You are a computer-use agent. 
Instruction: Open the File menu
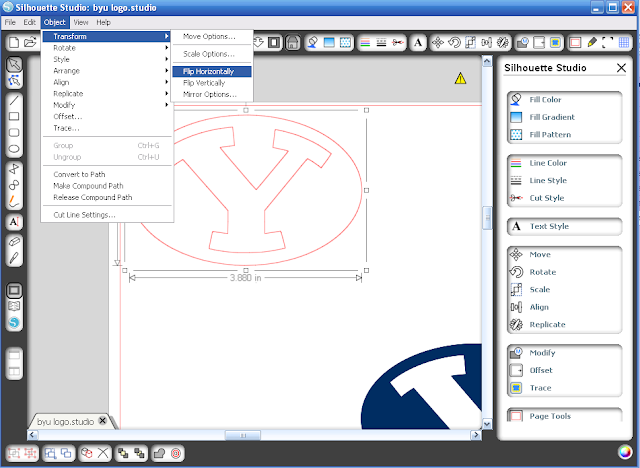(10, 22)
